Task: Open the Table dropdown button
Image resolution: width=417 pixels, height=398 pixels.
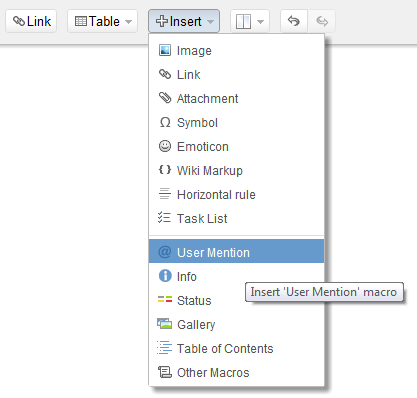Action: [102, 21]
